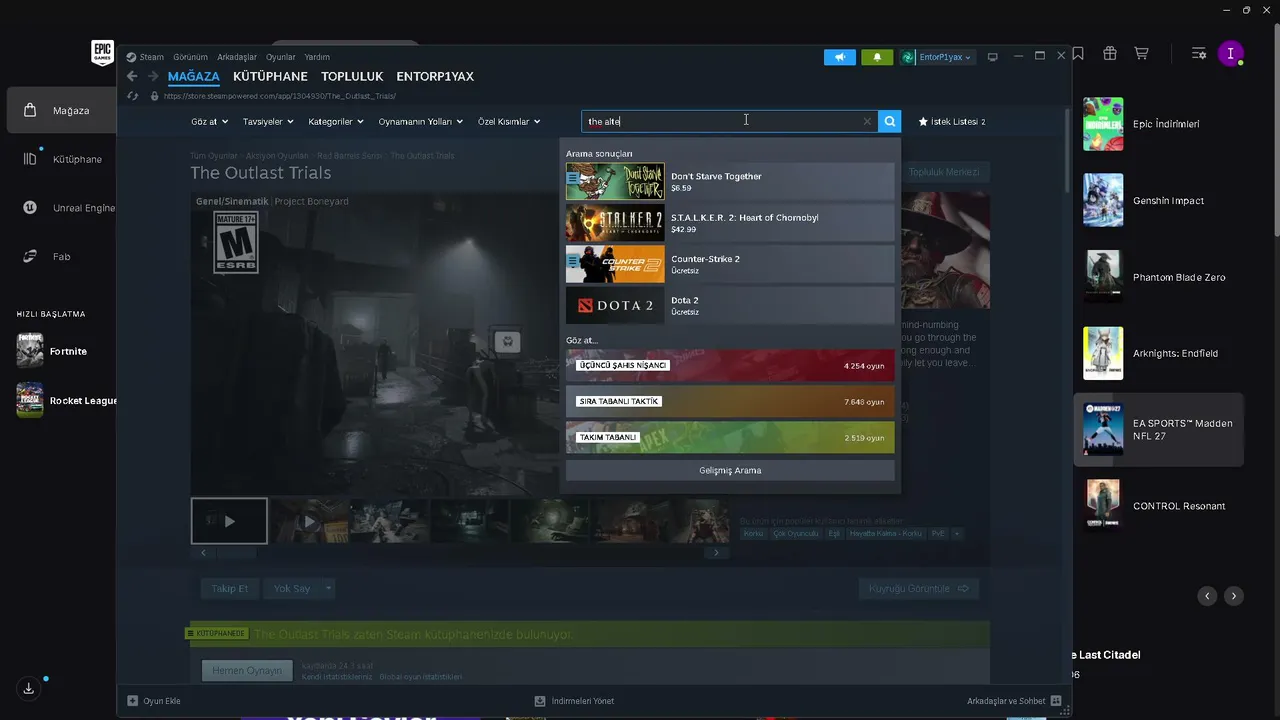Expand the arrow beside Yok Say

(328, 588)
